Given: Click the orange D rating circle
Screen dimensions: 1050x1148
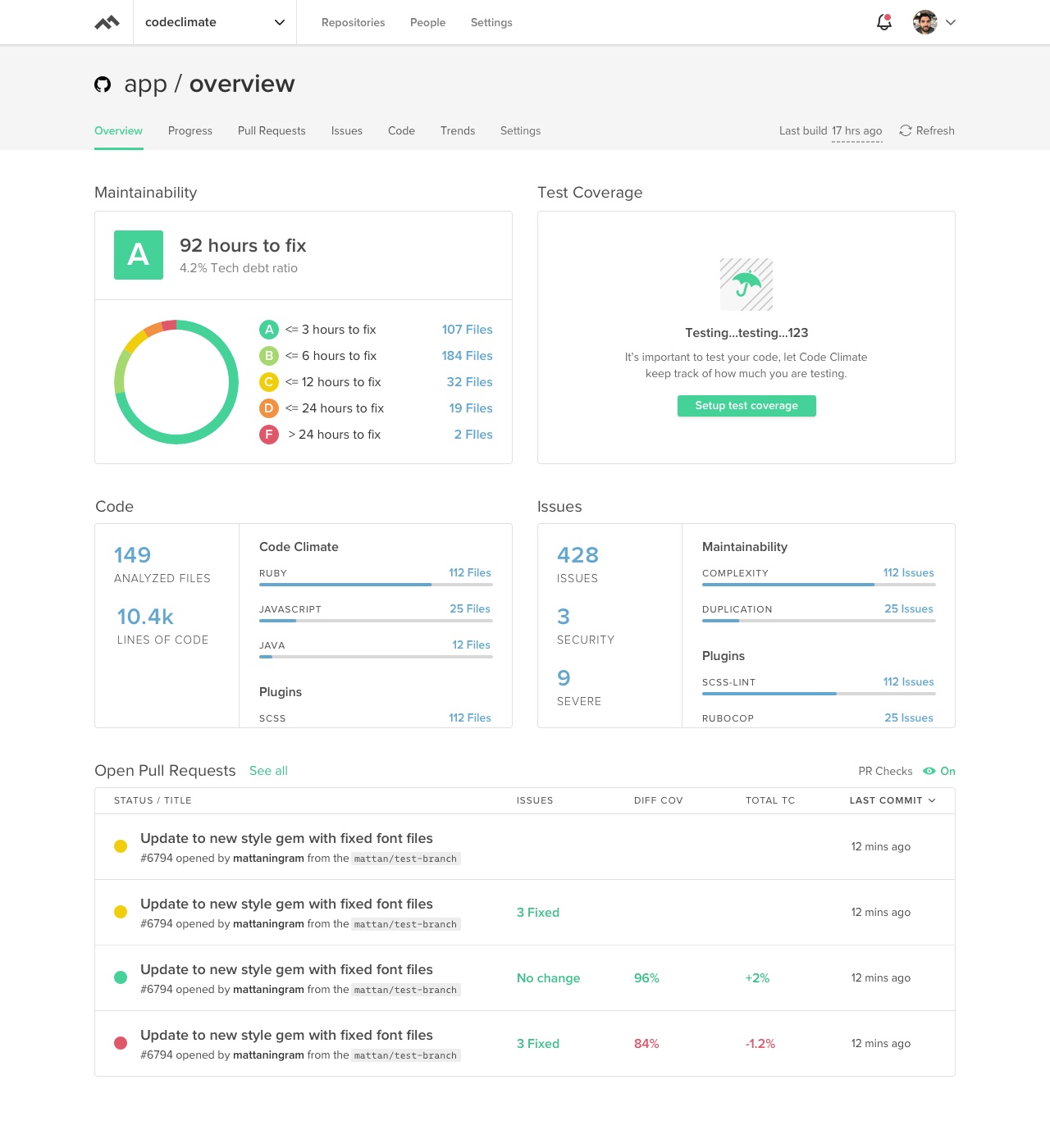Looking at the screenshot, I should [269, 408].
